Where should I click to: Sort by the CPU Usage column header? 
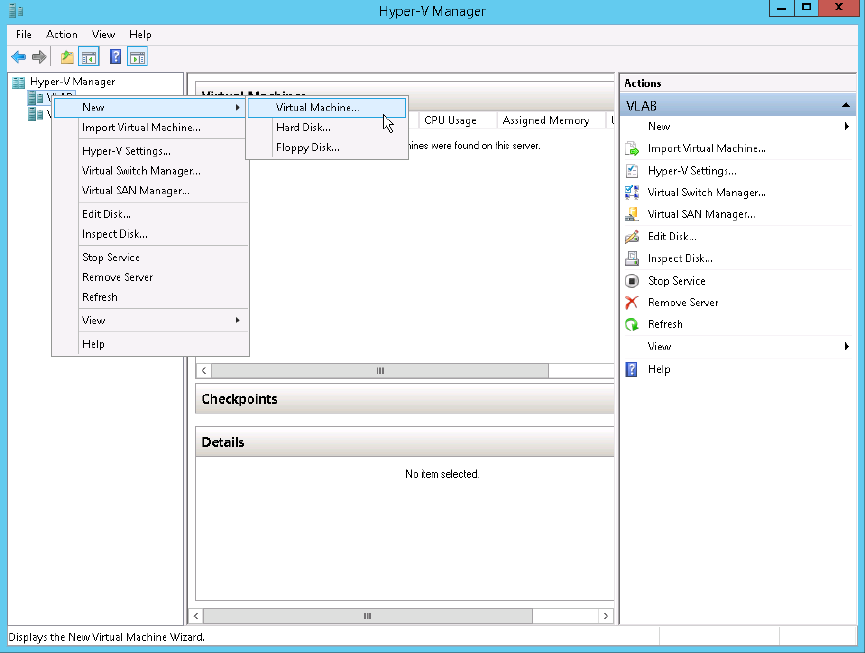pos(457,120)
